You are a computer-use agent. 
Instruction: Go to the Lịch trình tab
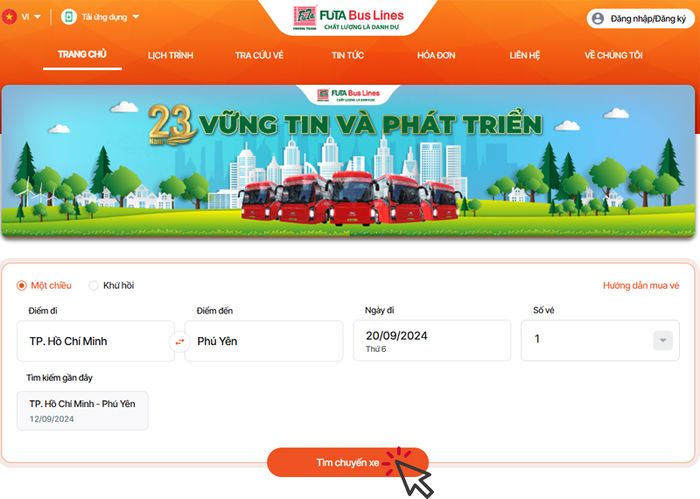point(171,55)
